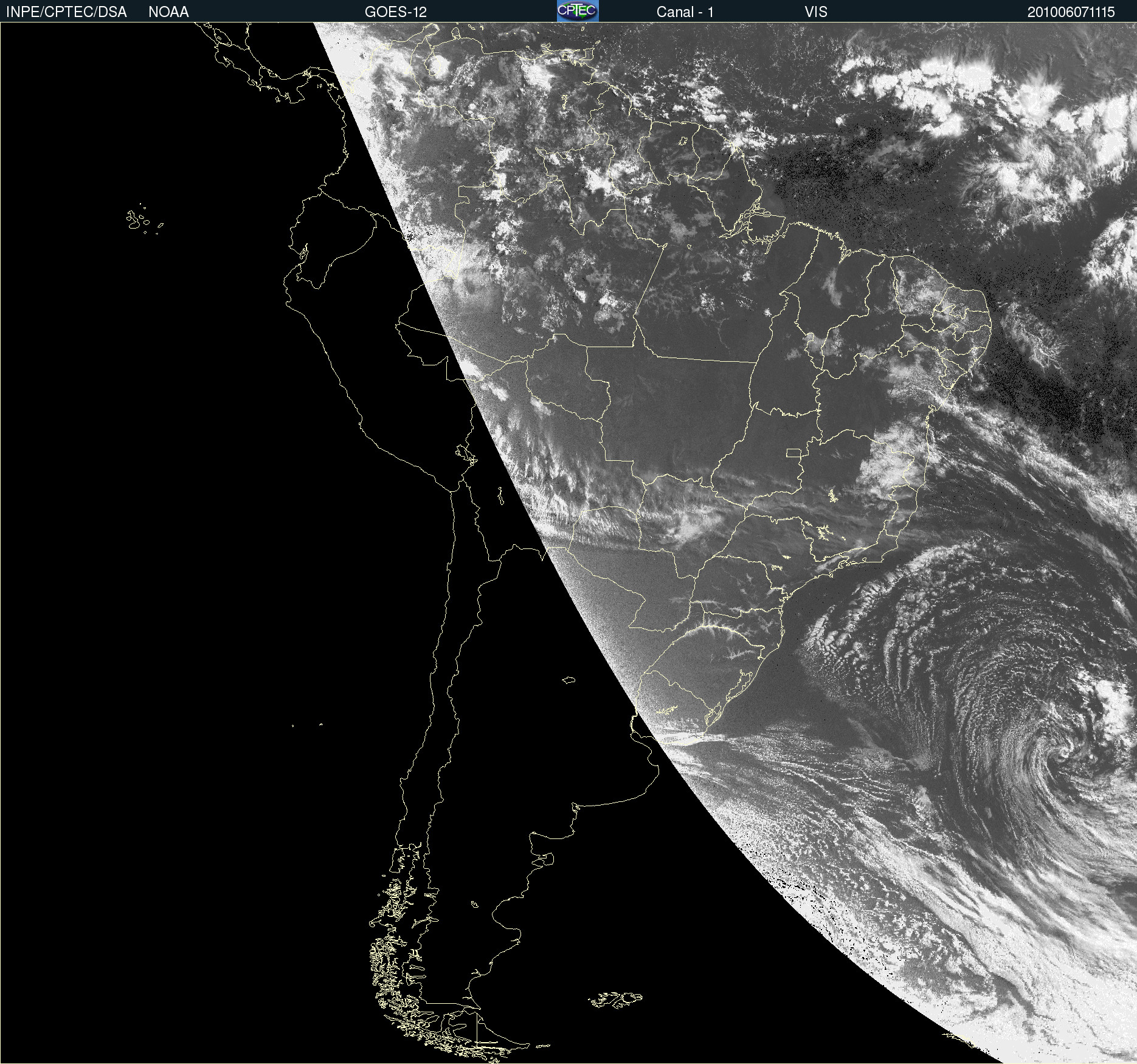The height and width of the screenshot is (1064, 1137).
Task: Click the VIS label in the header
Action: coord(816,12)
